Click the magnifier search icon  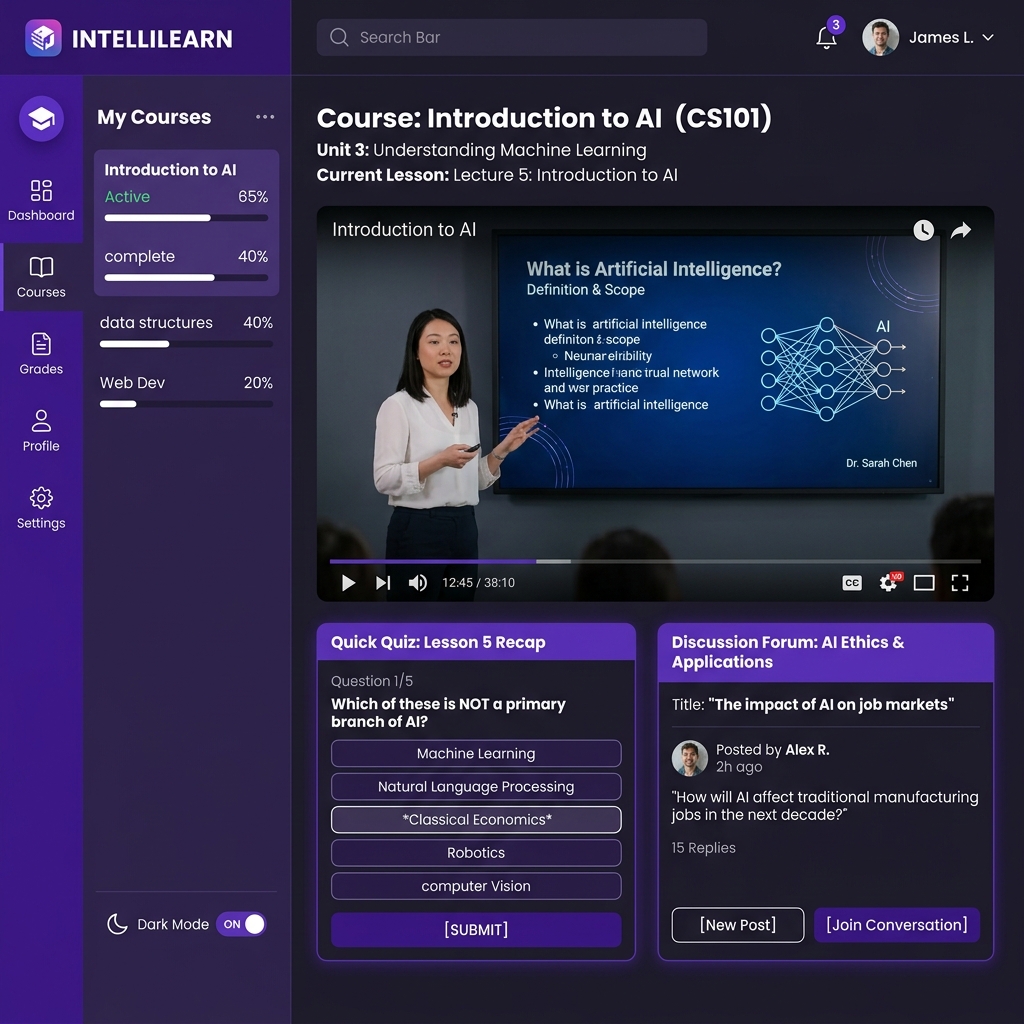coord(339,37)
